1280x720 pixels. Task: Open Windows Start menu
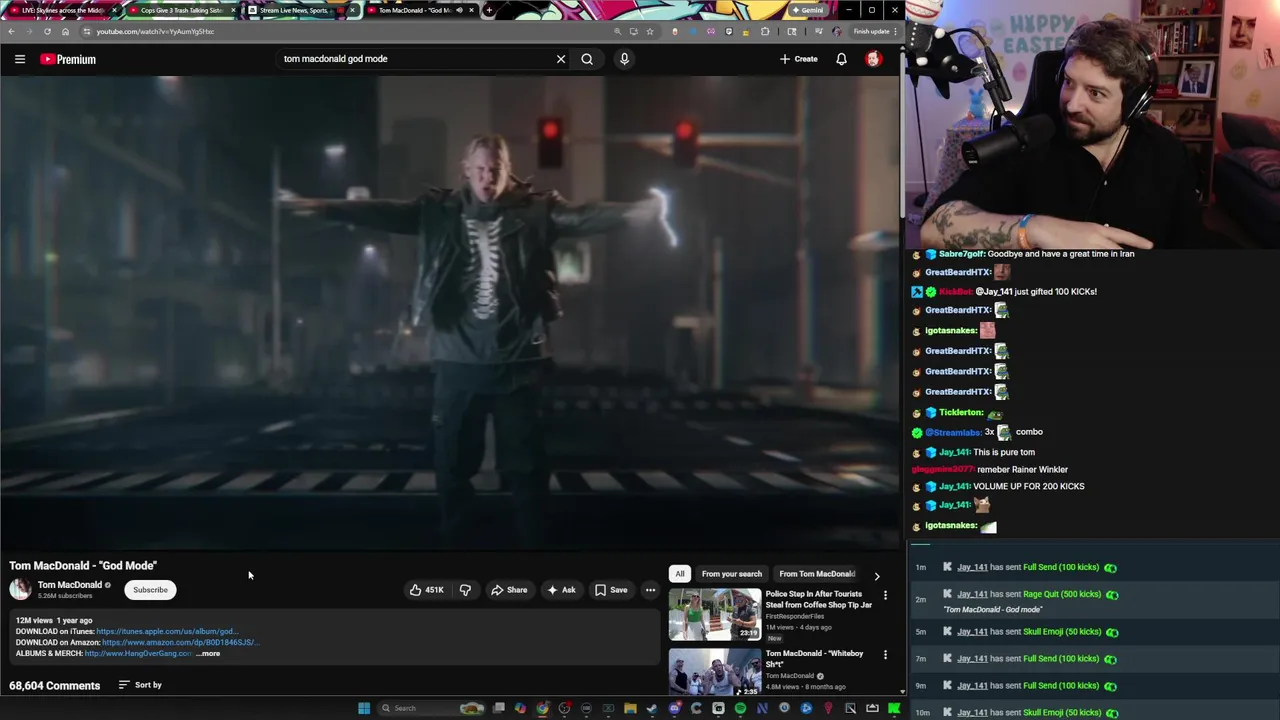(x=364, y=708)
